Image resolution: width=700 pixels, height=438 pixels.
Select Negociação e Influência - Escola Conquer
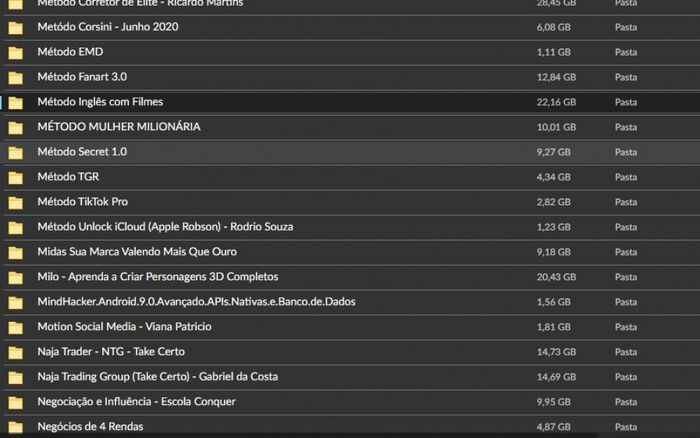click(136, 402)
